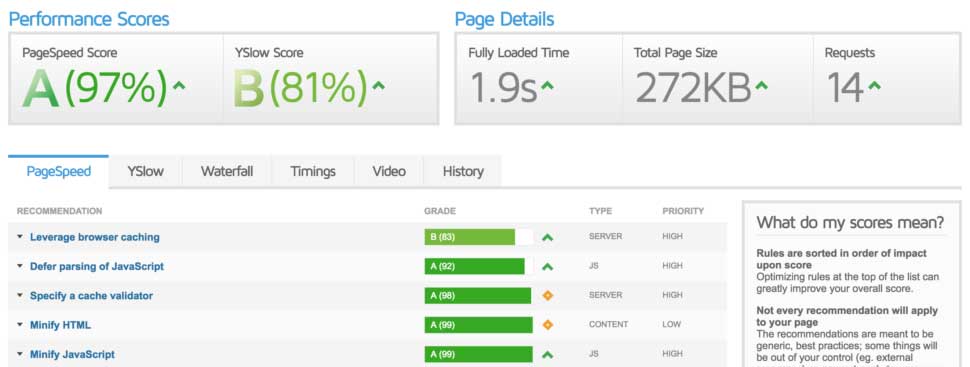970x367 pixels.
Task: Click the RECOMMENDATION column header
Action: point(59,211)
